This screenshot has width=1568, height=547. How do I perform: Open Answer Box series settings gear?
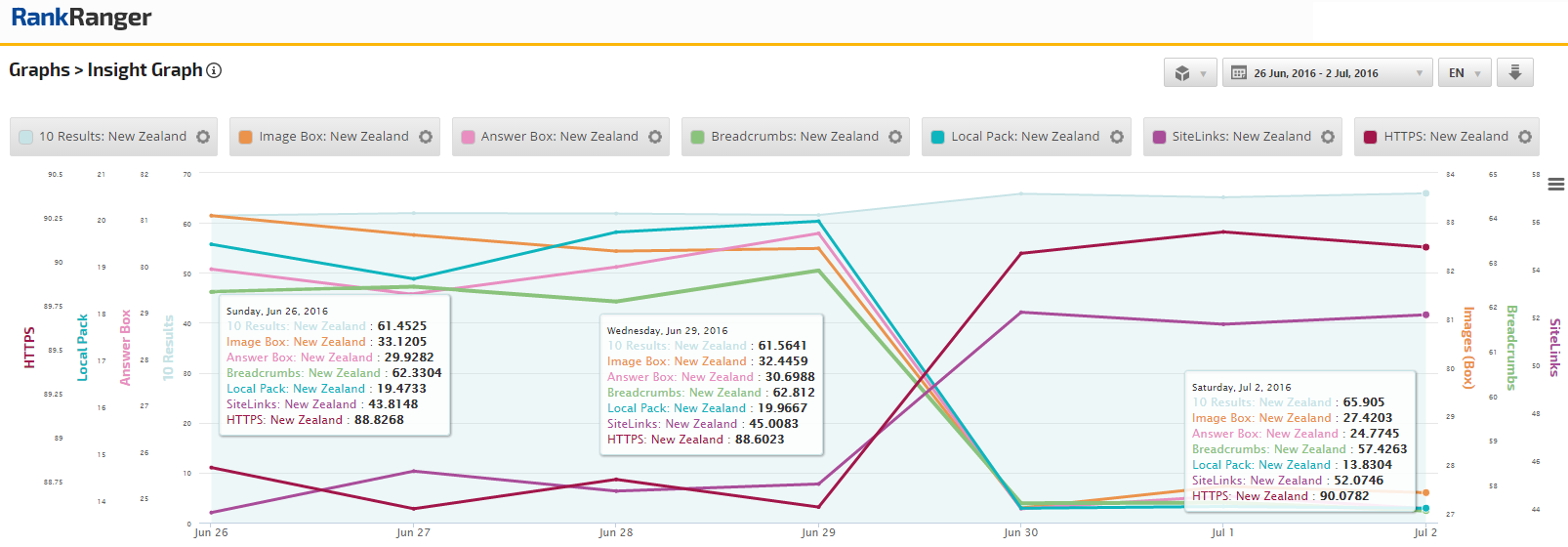point(655,137)
